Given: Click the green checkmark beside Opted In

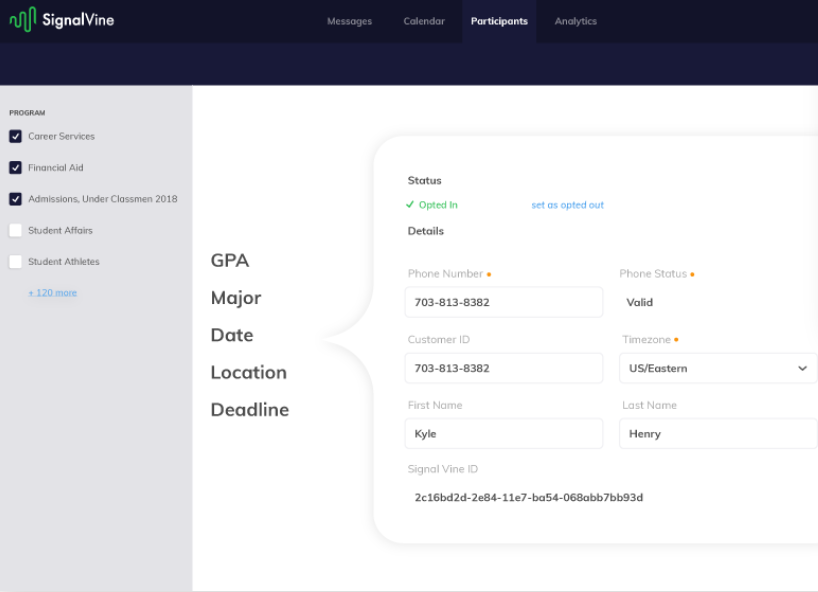Looking at the screenshot, I should click(x=412, y=204).
